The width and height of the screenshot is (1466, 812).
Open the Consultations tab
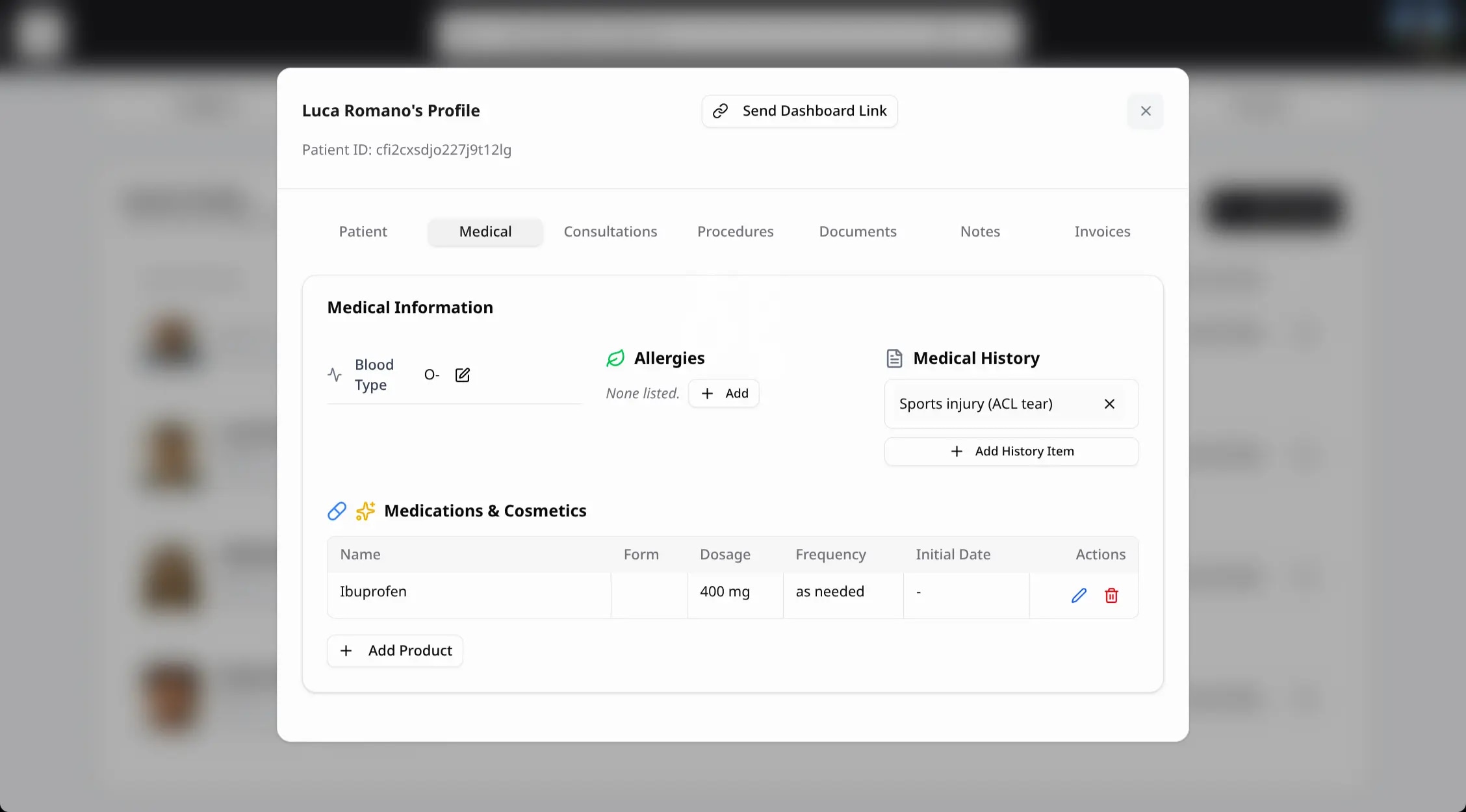pos(610,231)
